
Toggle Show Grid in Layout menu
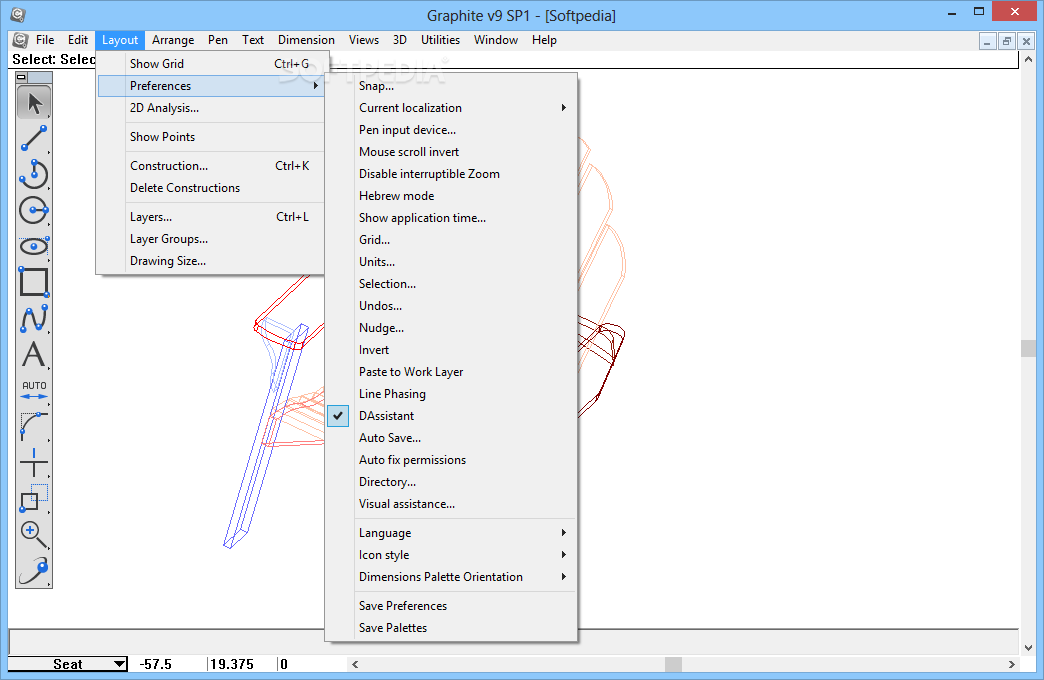click(210, 64)
